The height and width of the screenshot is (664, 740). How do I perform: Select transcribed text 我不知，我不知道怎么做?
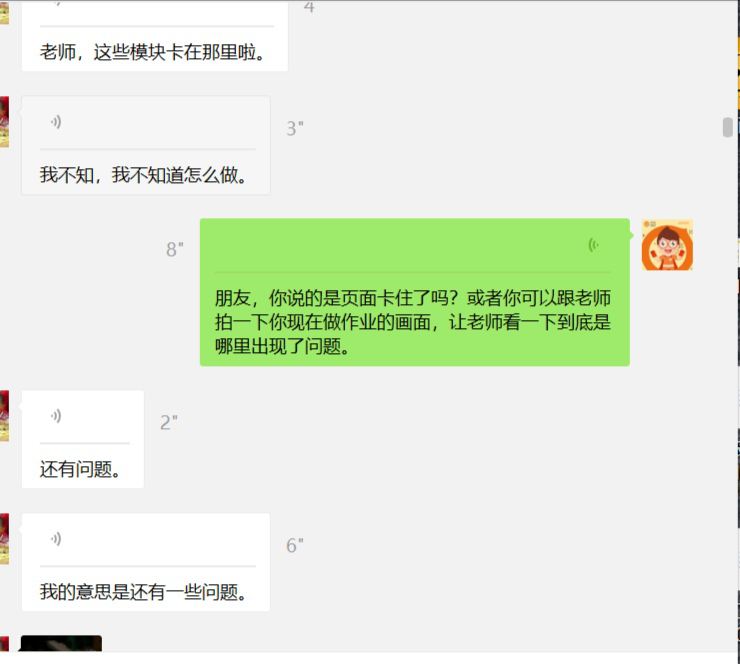point(143,175)
